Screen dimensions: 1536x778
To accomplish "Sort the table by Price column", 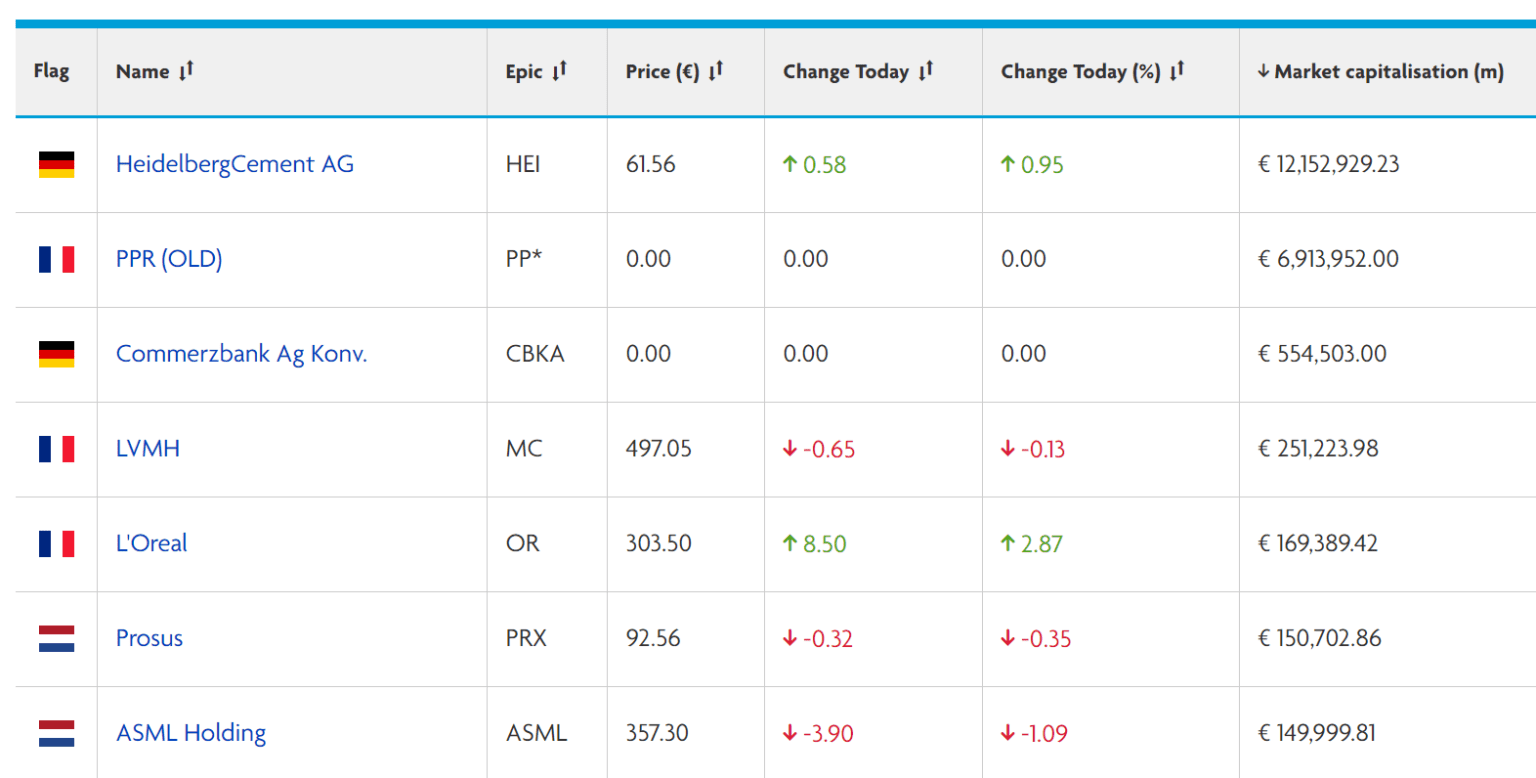I will point(718,70).
